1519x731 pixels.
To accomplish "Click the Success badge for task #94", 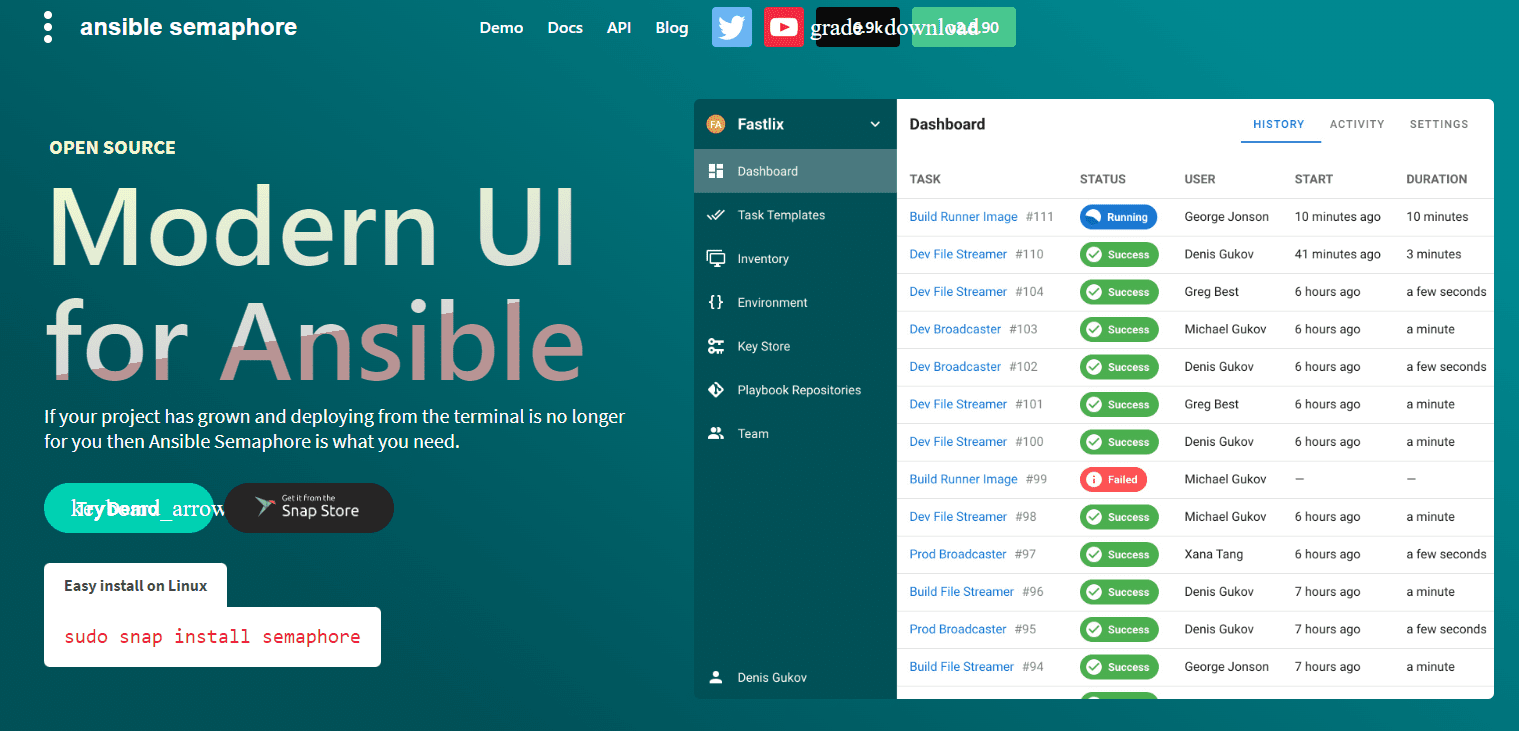I will [x=1119, y=667].
